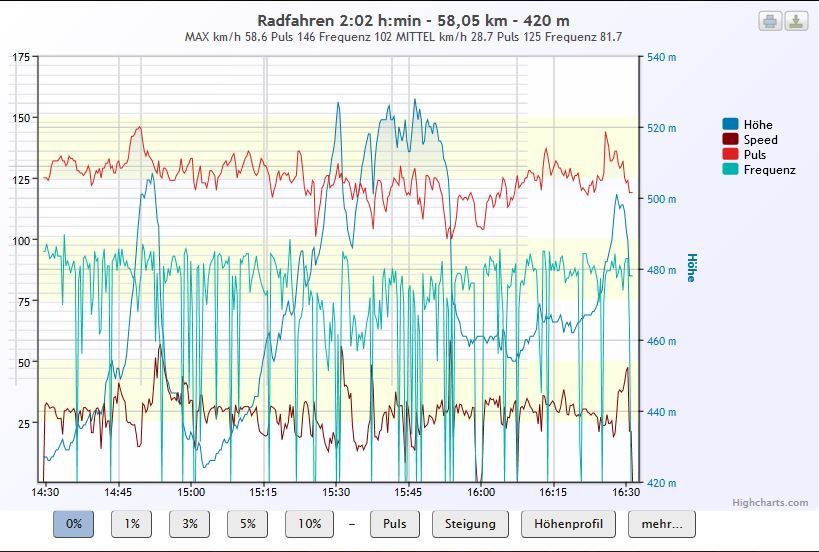The image size is (819, 552).
Task: Click the red Puls legend swatch
Action: pyautogui.click(x=730, y=155)
